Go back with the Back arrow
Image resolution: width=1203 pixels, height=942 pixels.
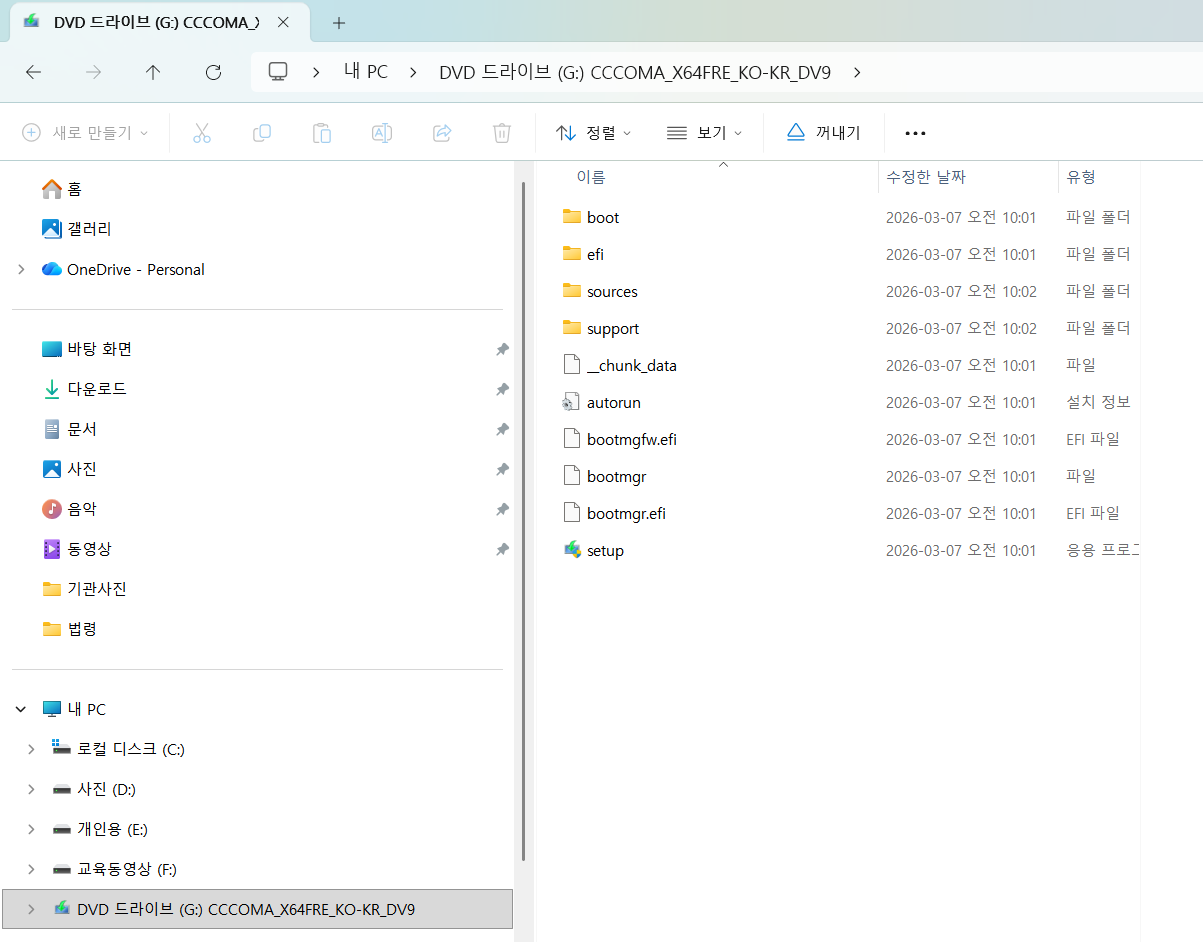33,72
